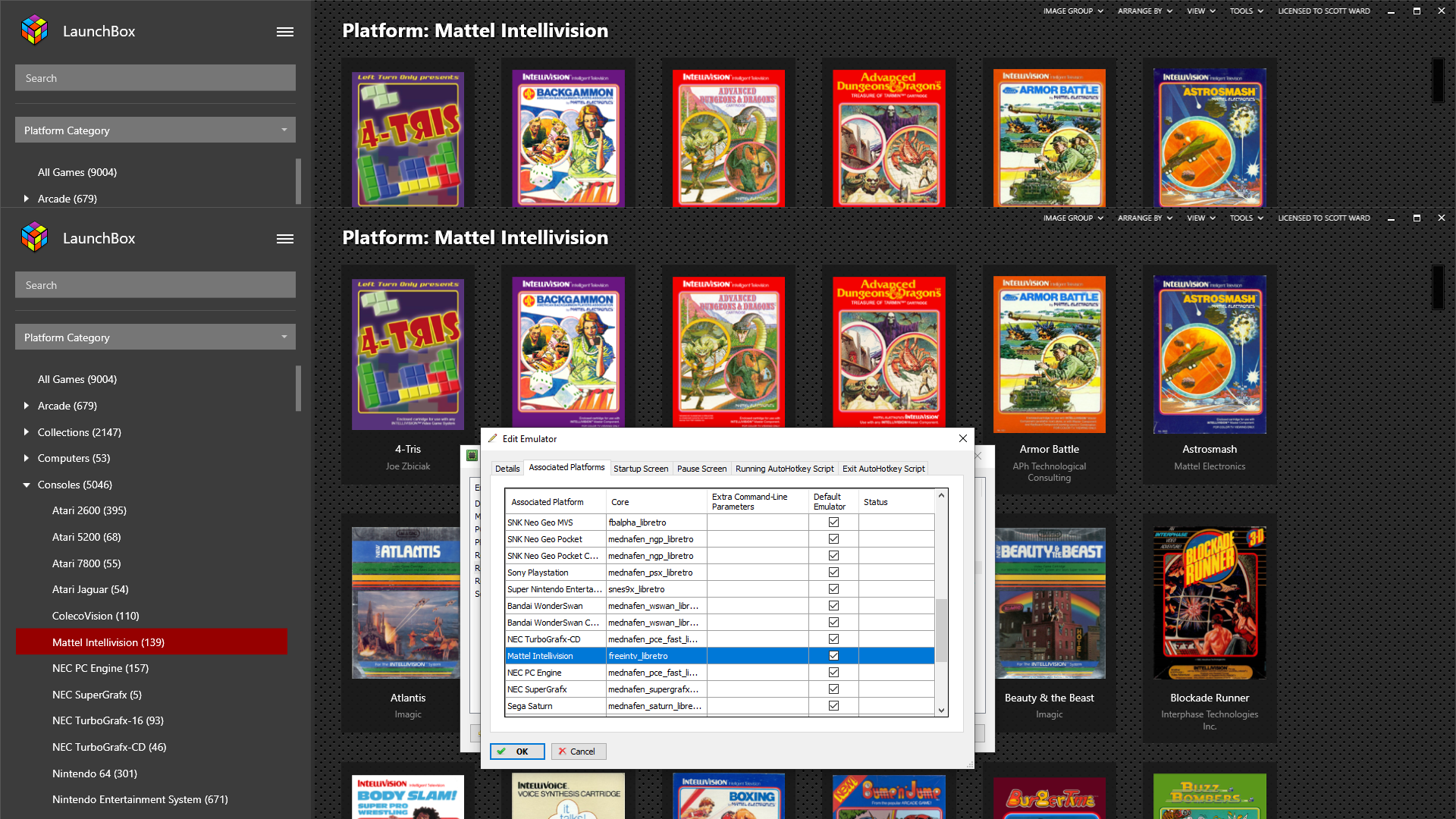Toggle default emulator for Sony Playstation
Image resolution: width=1456 pixels, height=819 pixels.
(833, 573)
